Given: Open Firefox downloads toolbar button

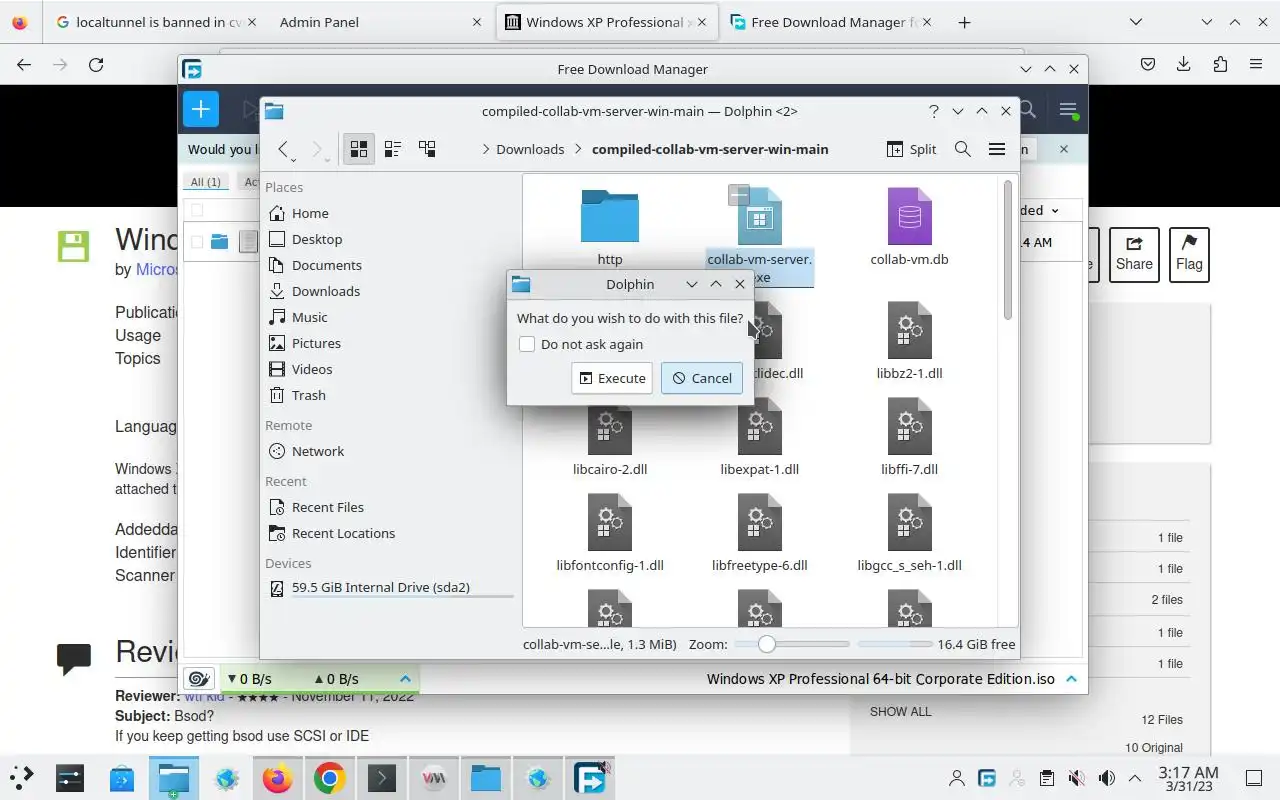Looking at the screenshot, I should click(x=1184, y=64).
